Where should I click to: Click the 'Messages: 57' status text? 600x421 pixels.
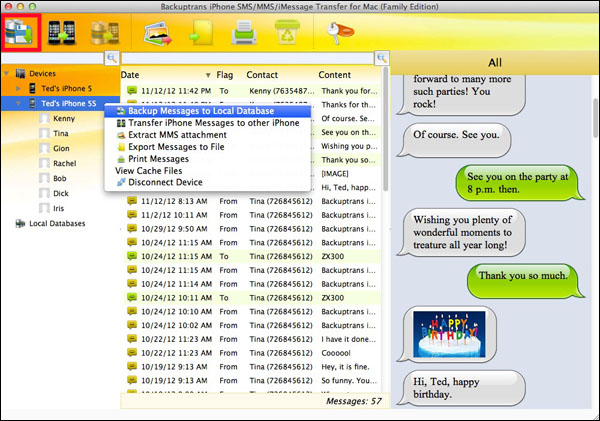[x=354, y=401]
